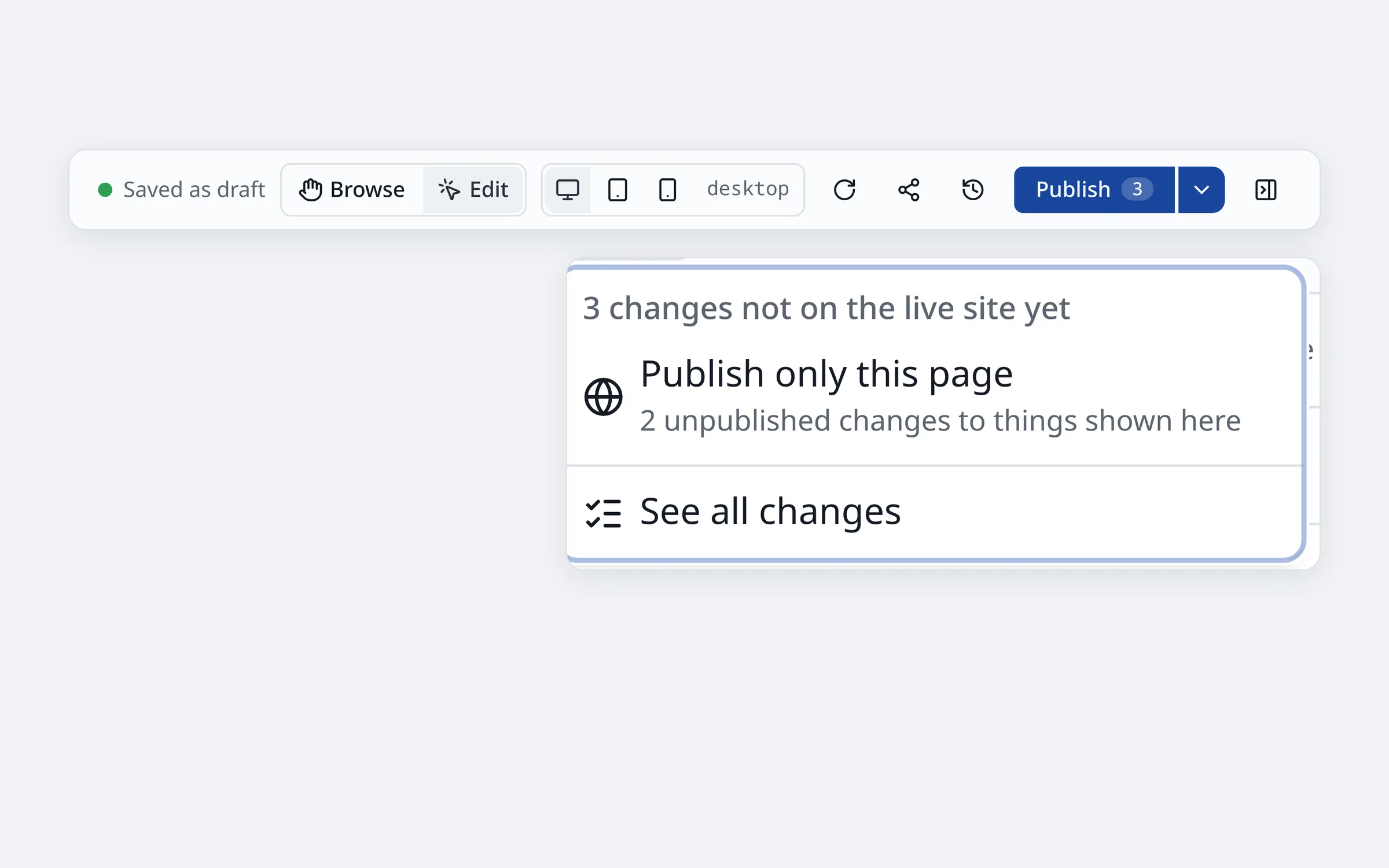
Task: Click the refresh preview icon
Action: coord(844,190)
